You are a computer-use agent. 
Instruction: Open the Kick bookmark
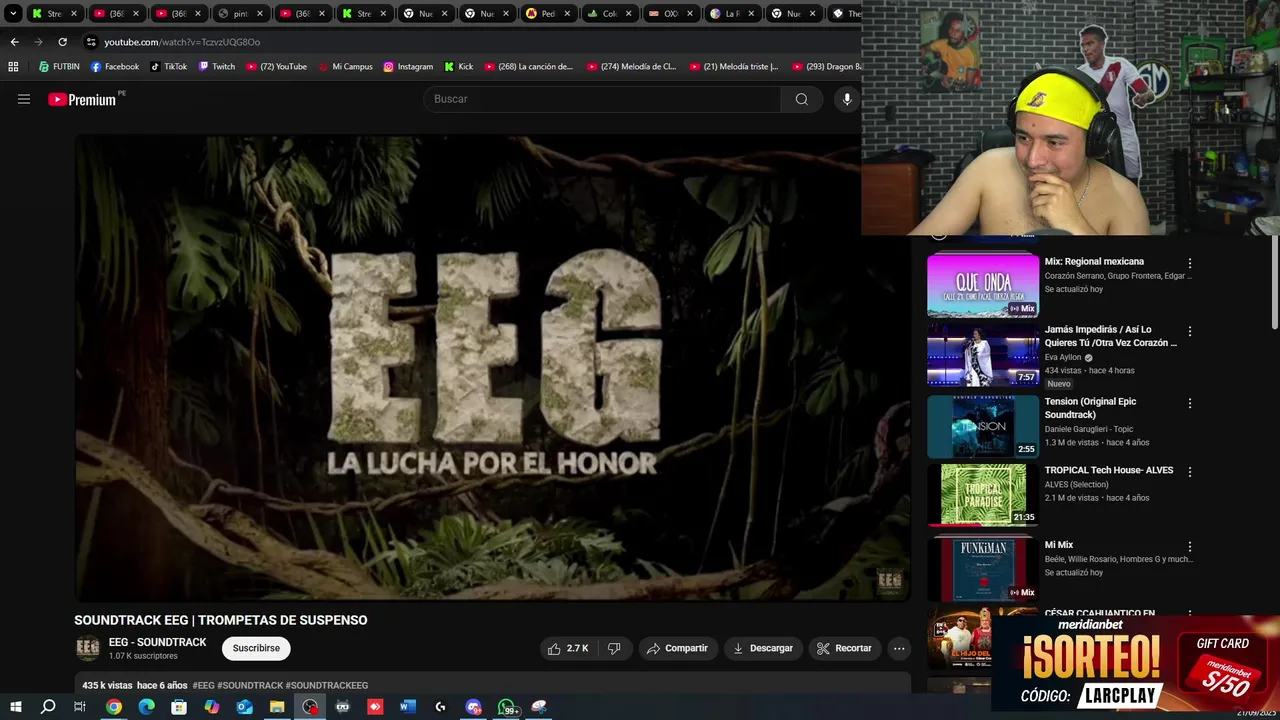458,67
